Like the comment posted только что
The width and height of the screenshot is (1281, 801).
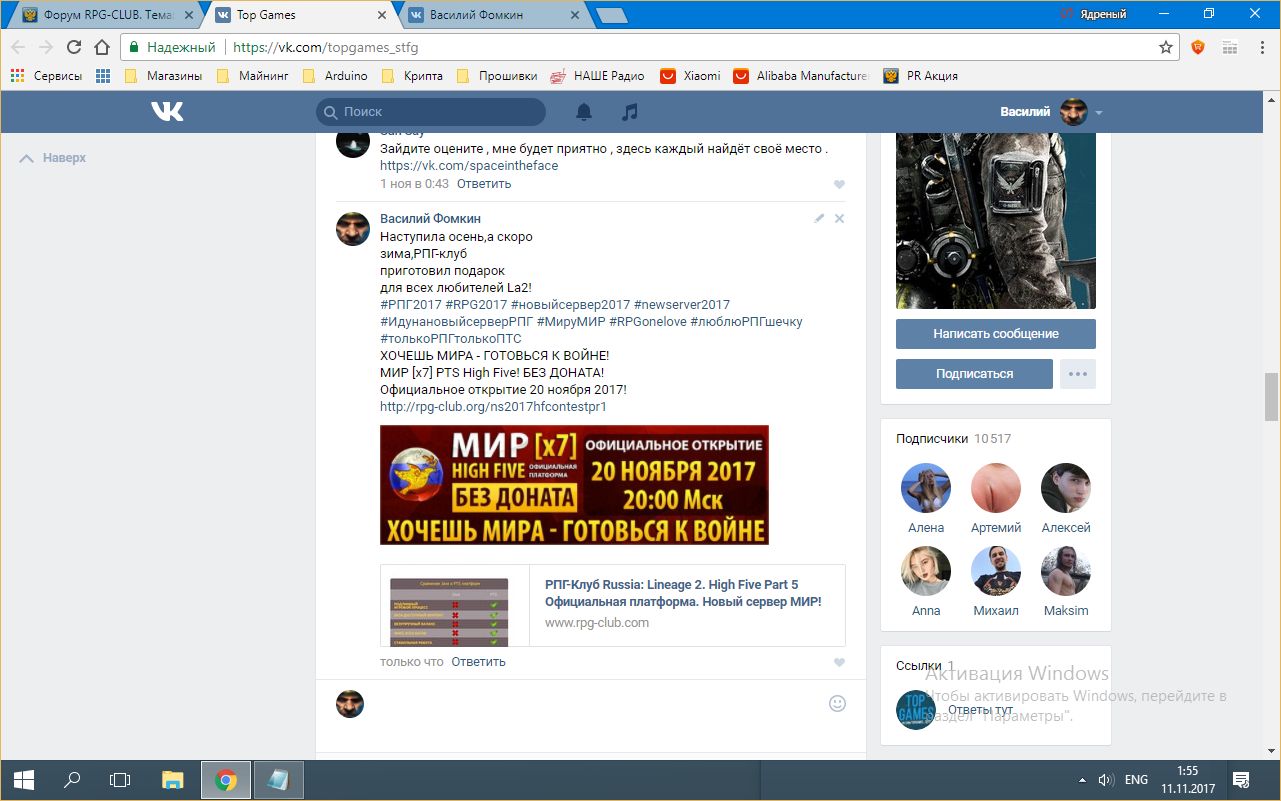coord(839,662)
